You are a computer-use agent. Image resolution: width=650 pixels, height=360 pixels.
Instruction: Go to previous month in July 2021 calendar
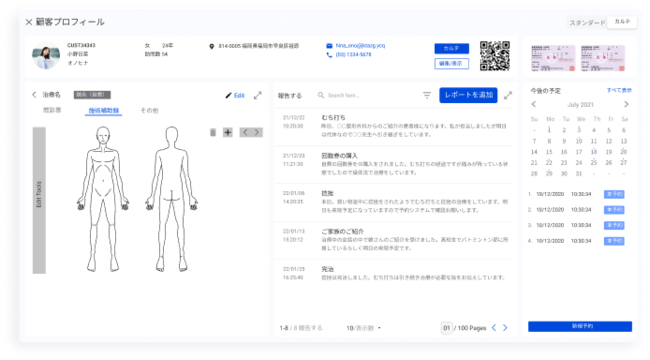point(534,105)
